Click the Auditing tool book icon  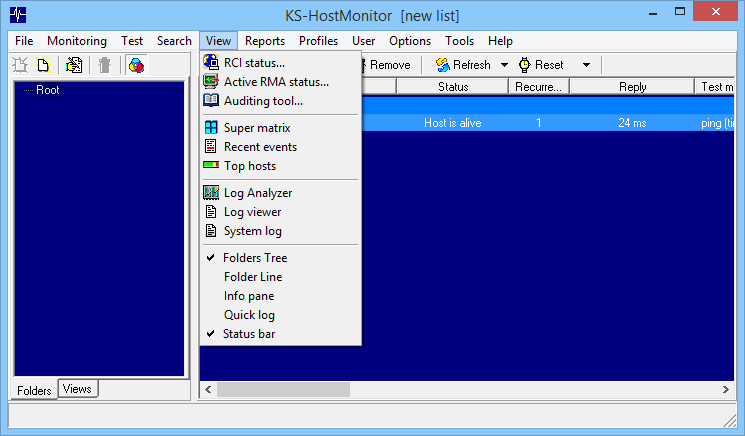[x=211, y=100]
